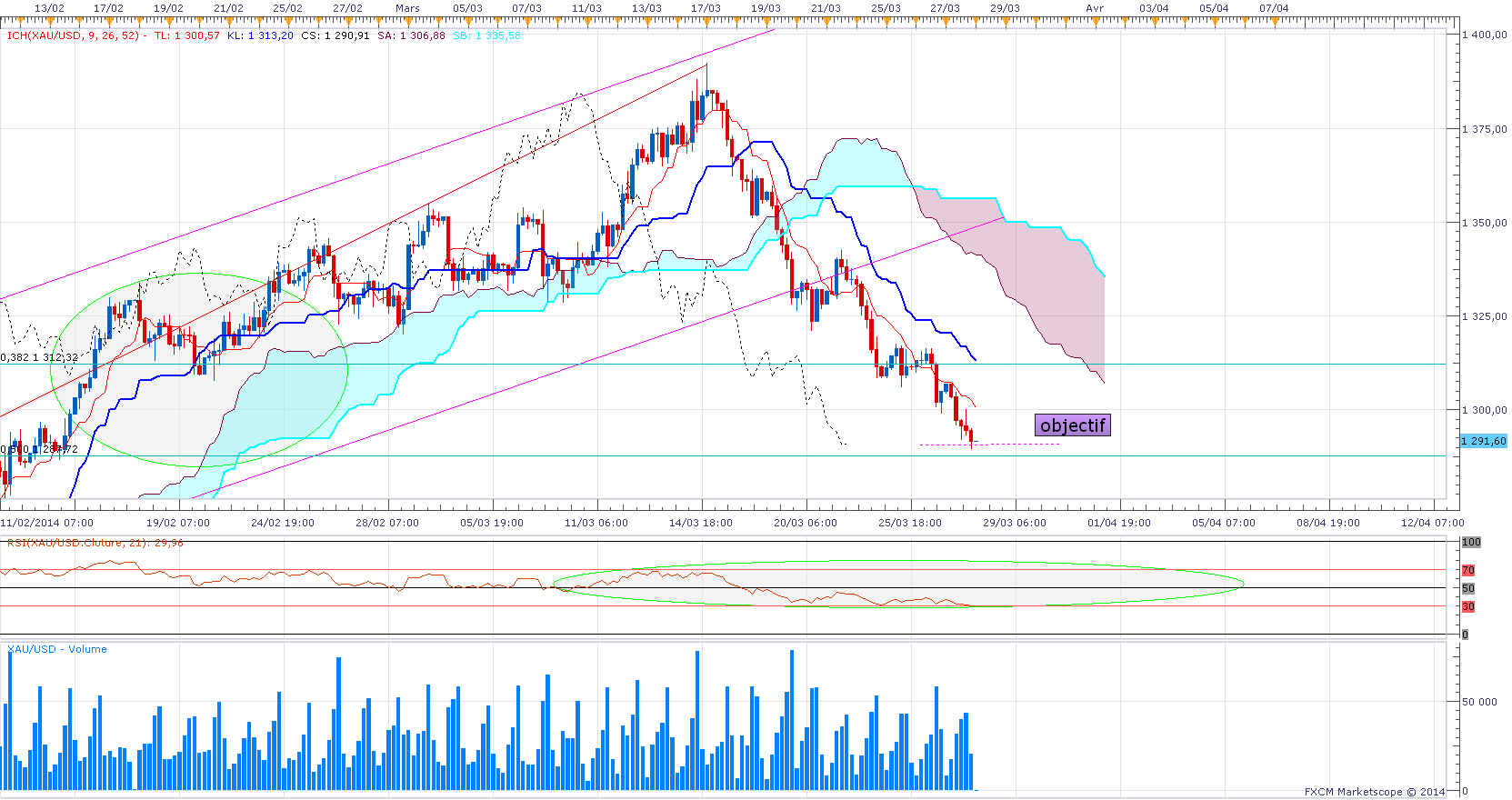Click the RSI 100 level label

point(1471,542)
